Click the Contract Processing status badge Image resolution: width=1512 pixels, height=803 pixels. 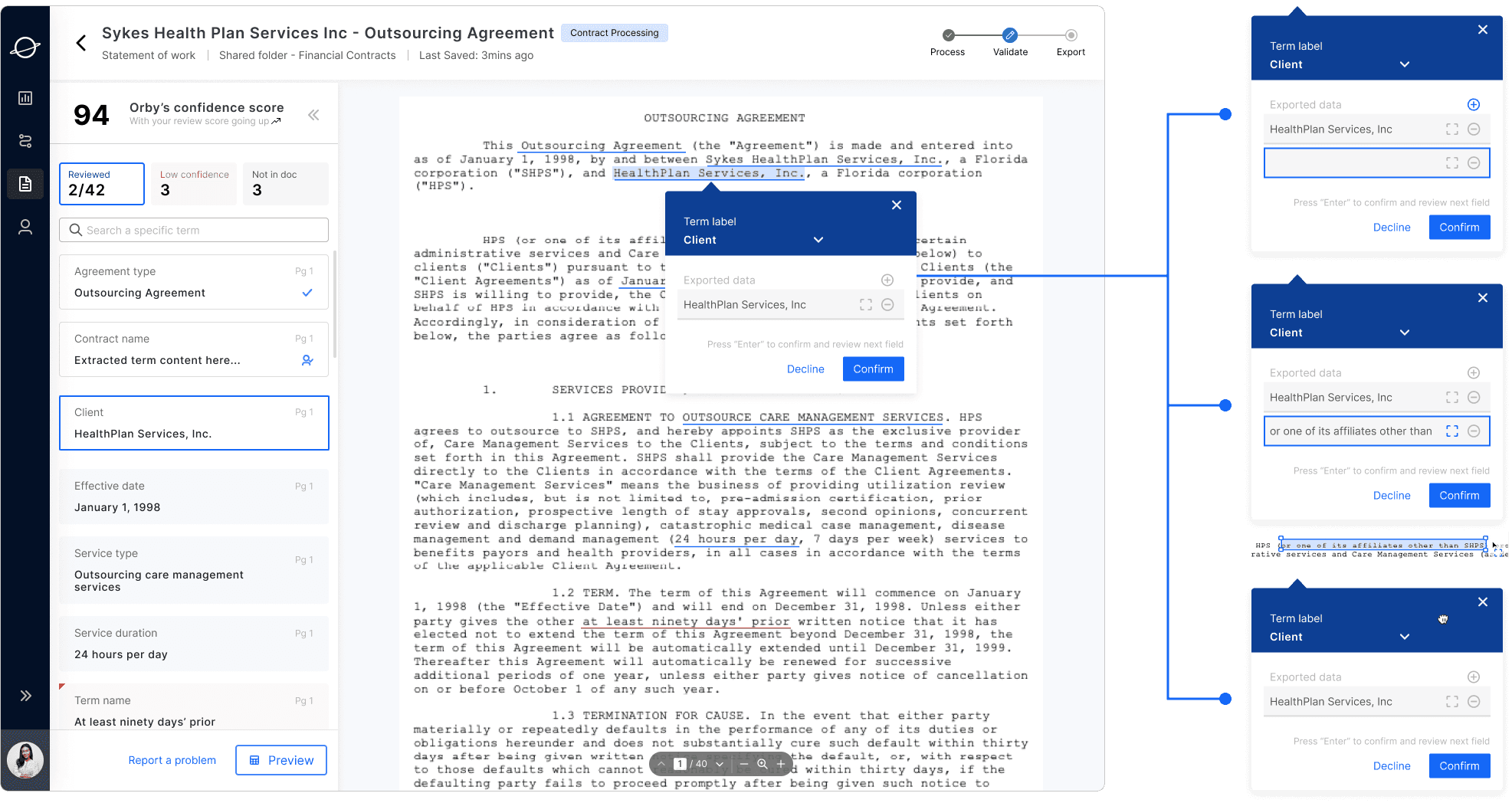tap(615, 33)
